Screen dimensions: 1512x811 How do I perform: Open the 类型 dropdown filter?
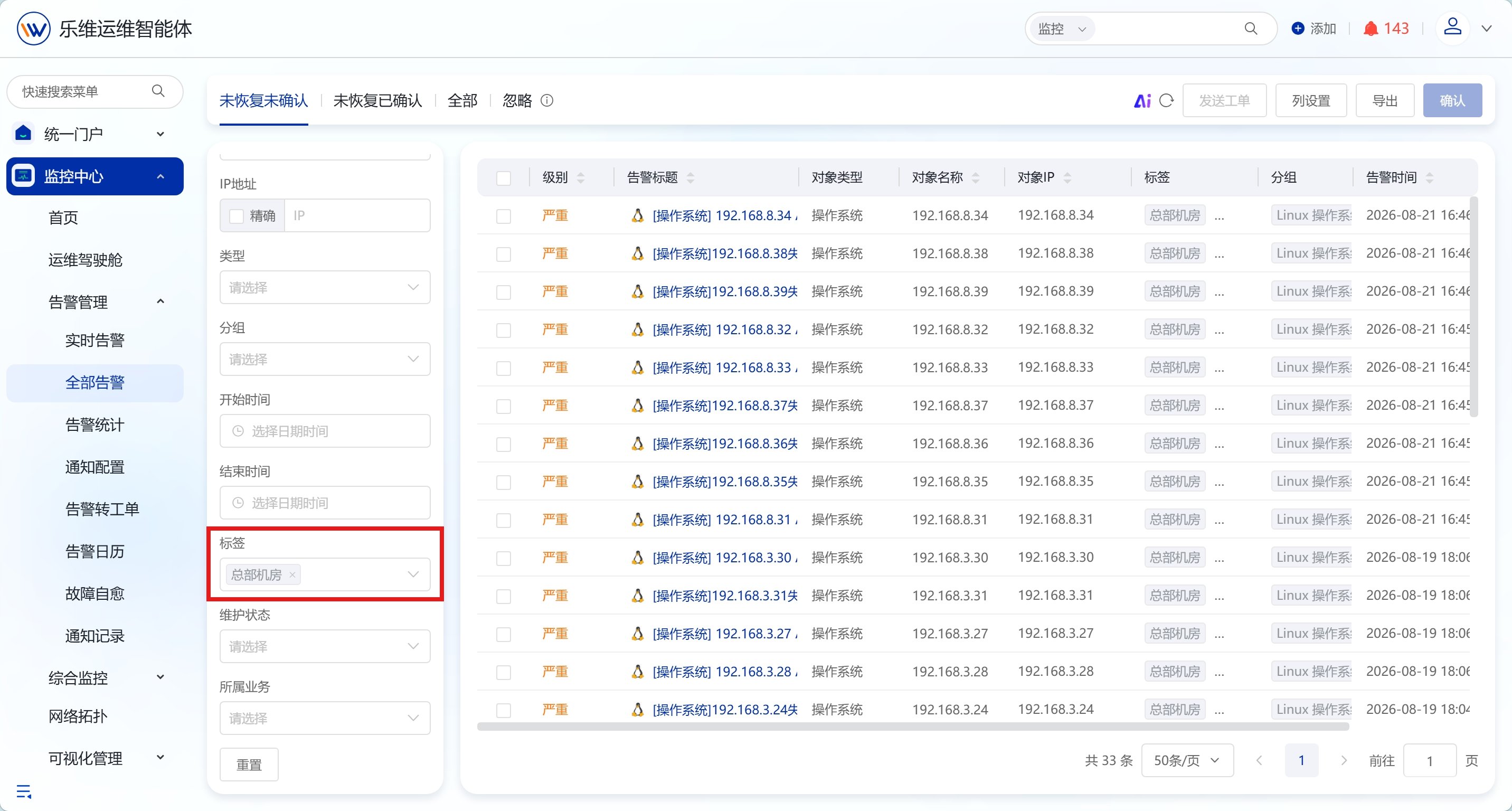coord(325,287)
